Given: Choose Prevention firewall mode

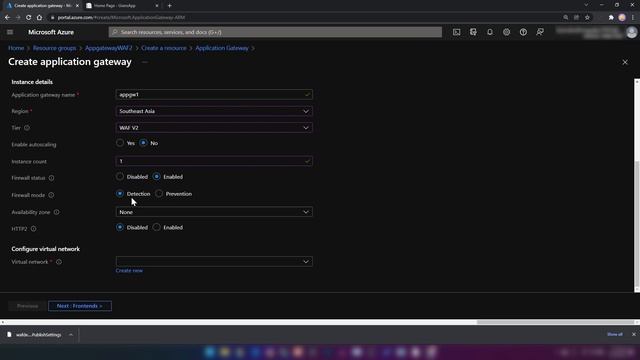Looking at the screenshot, I should pos(159,193).
